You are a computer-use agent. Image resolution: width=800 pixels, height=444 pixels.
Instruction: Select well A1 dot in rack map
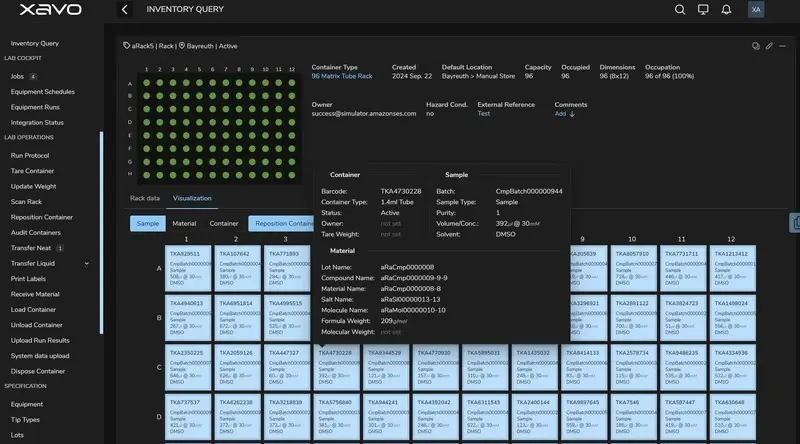pos(146,83)
